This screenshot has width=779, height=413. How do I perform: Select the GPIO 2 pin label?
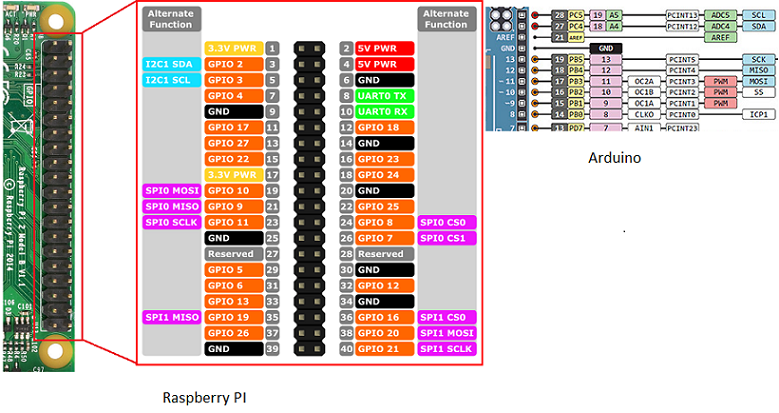coord(234,64)
